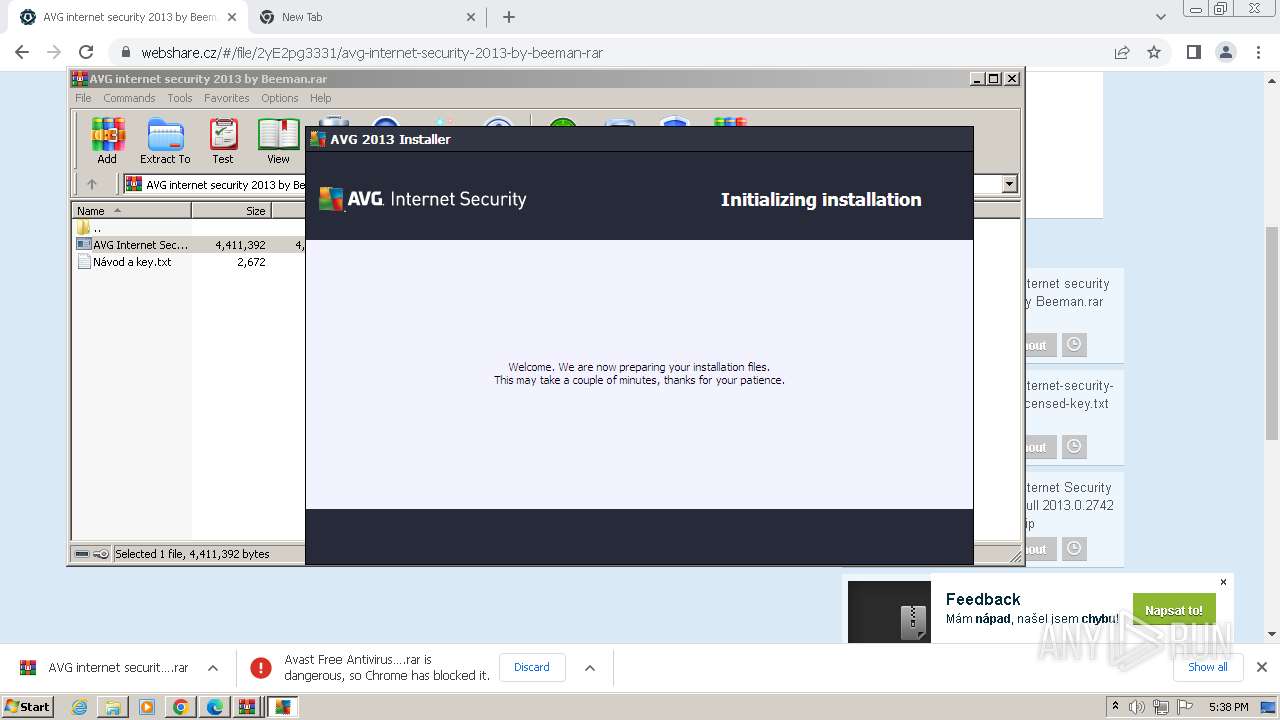Open the Help menu in WinRAR

pyautogui.click(x=321, y=98)
